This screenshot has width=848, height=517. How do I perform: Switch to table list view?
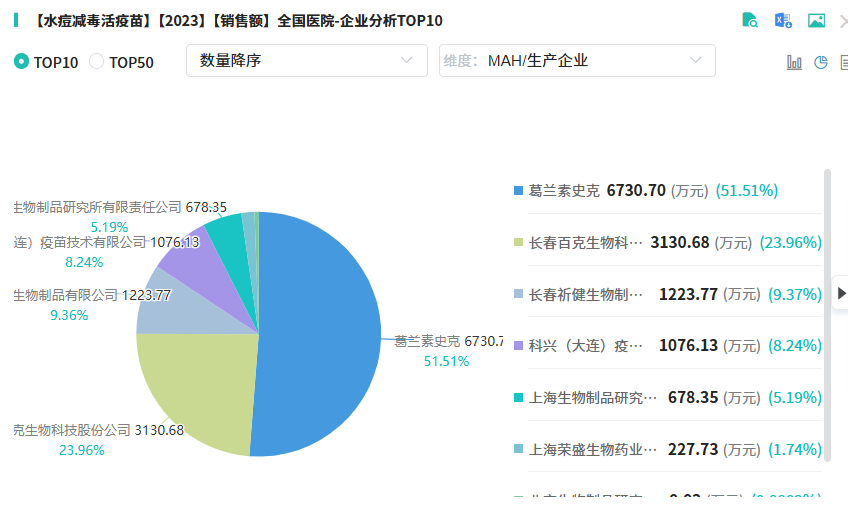point(844,62)
